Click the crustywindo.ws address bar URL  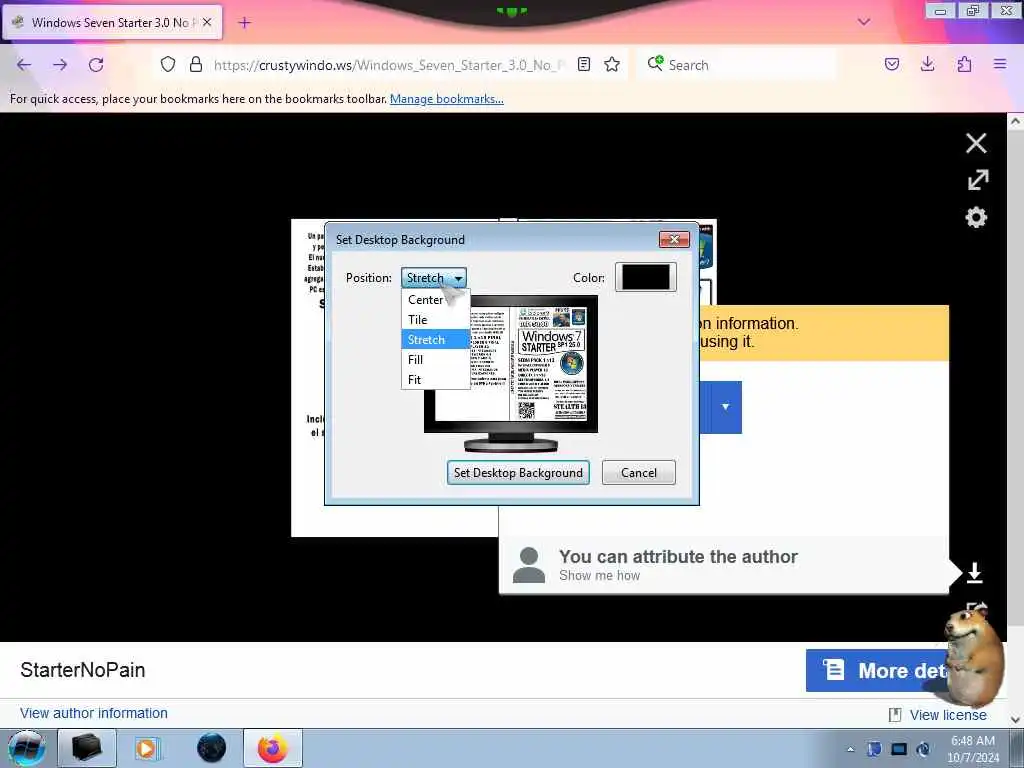pos(389,65)
